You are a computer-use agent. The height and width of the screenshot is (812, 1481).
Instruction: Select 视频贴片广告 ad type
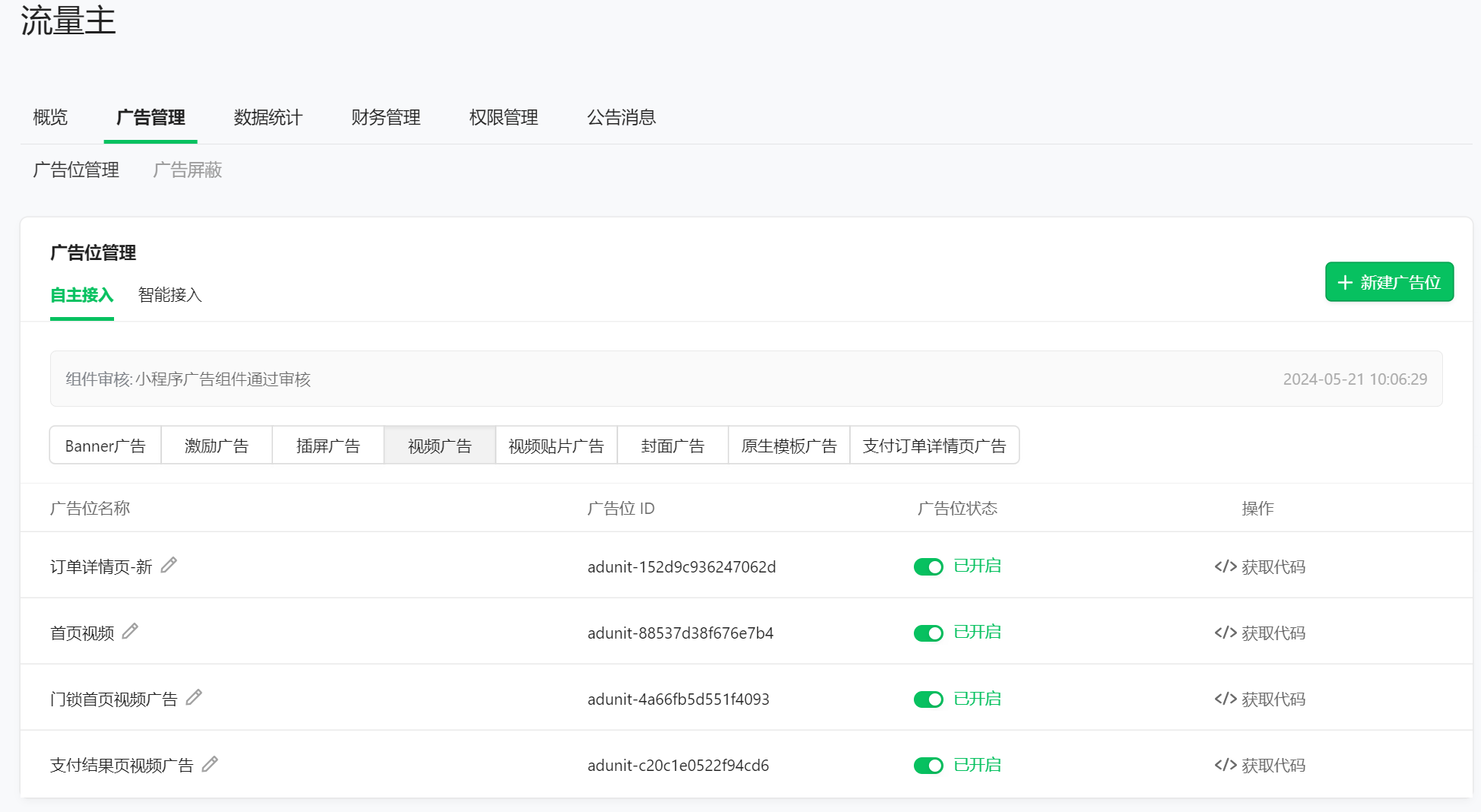[x=557, y=446]
